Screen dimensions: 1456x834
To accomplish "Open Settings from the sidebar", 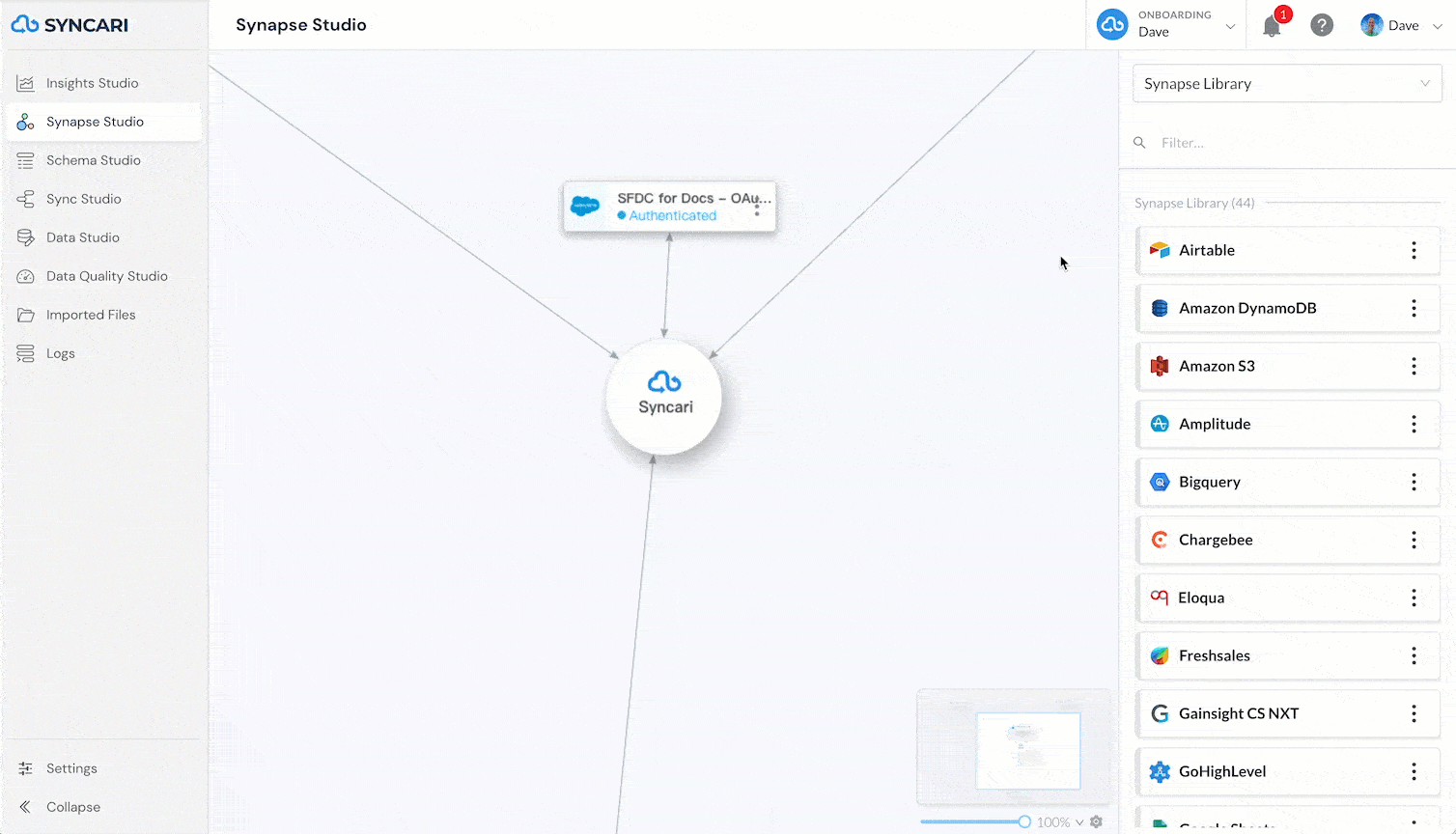I will pos(71,768).
